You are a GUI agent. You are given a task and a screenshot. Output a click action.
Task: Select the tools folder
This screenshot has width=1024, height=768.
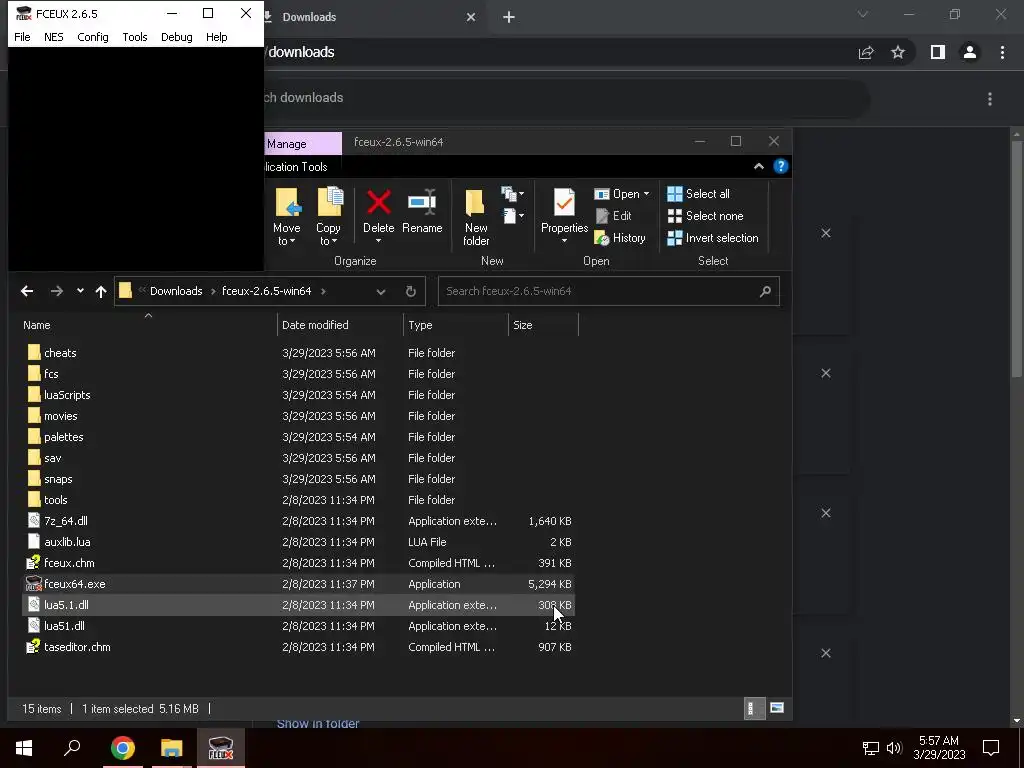point(298,500)
